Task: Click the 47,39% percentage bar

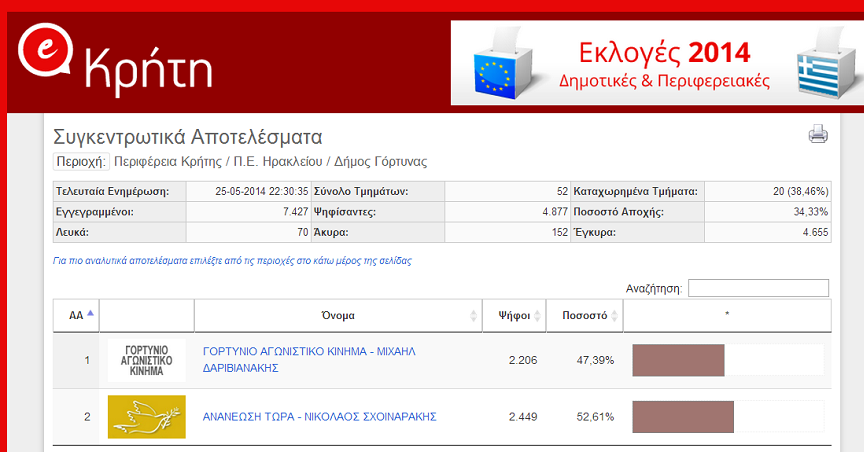Action: pyautogui.click(x=679, y=360)
